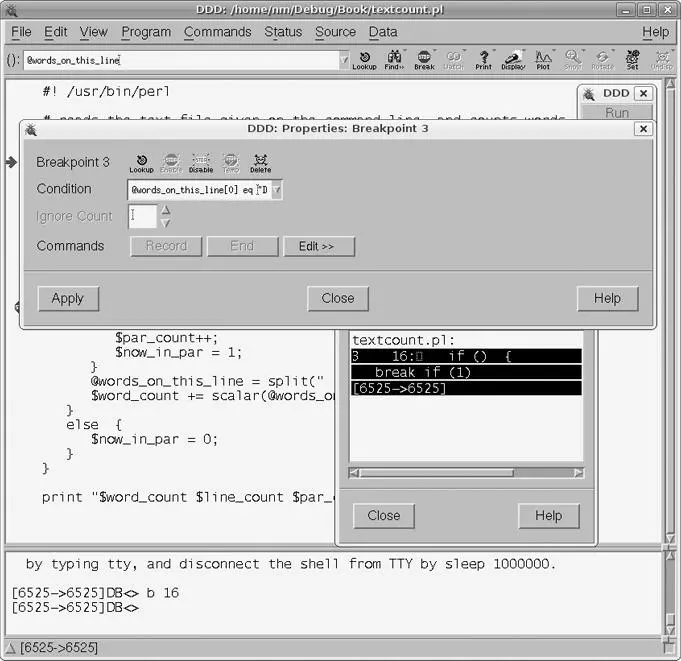The width and height of the screenshot is (681, 661).
Task: Click the Print toolbar icon
Action: click(x=483, y=60)
